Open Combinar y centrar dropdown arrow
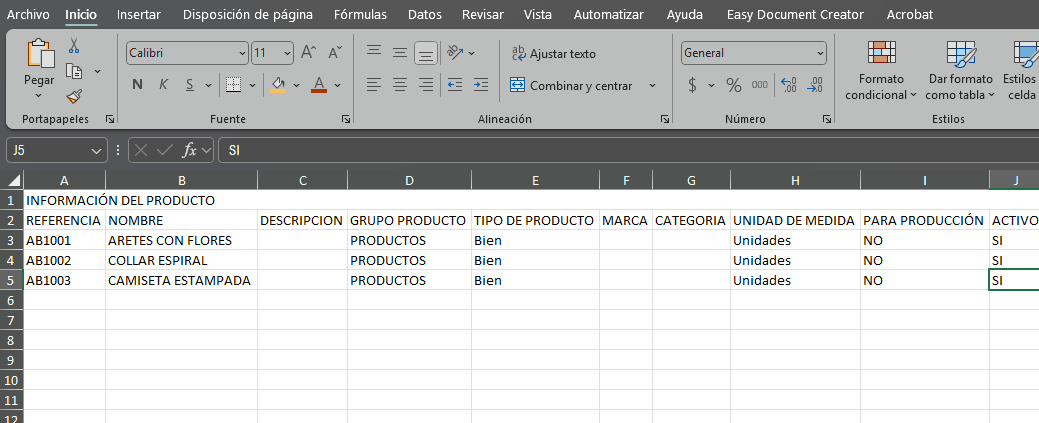This screenshot has height=423, width=1039. [652, 86]
